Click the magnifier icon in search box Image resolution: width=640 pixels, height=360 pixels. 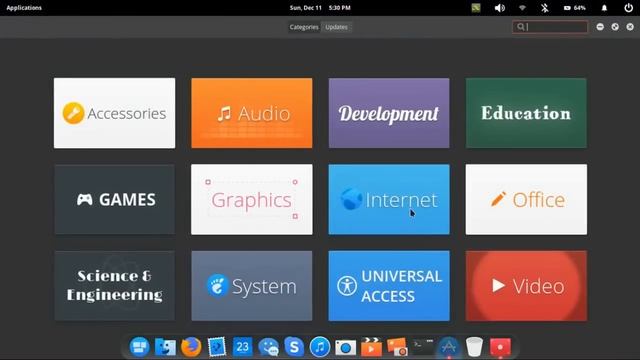[520, 27]
